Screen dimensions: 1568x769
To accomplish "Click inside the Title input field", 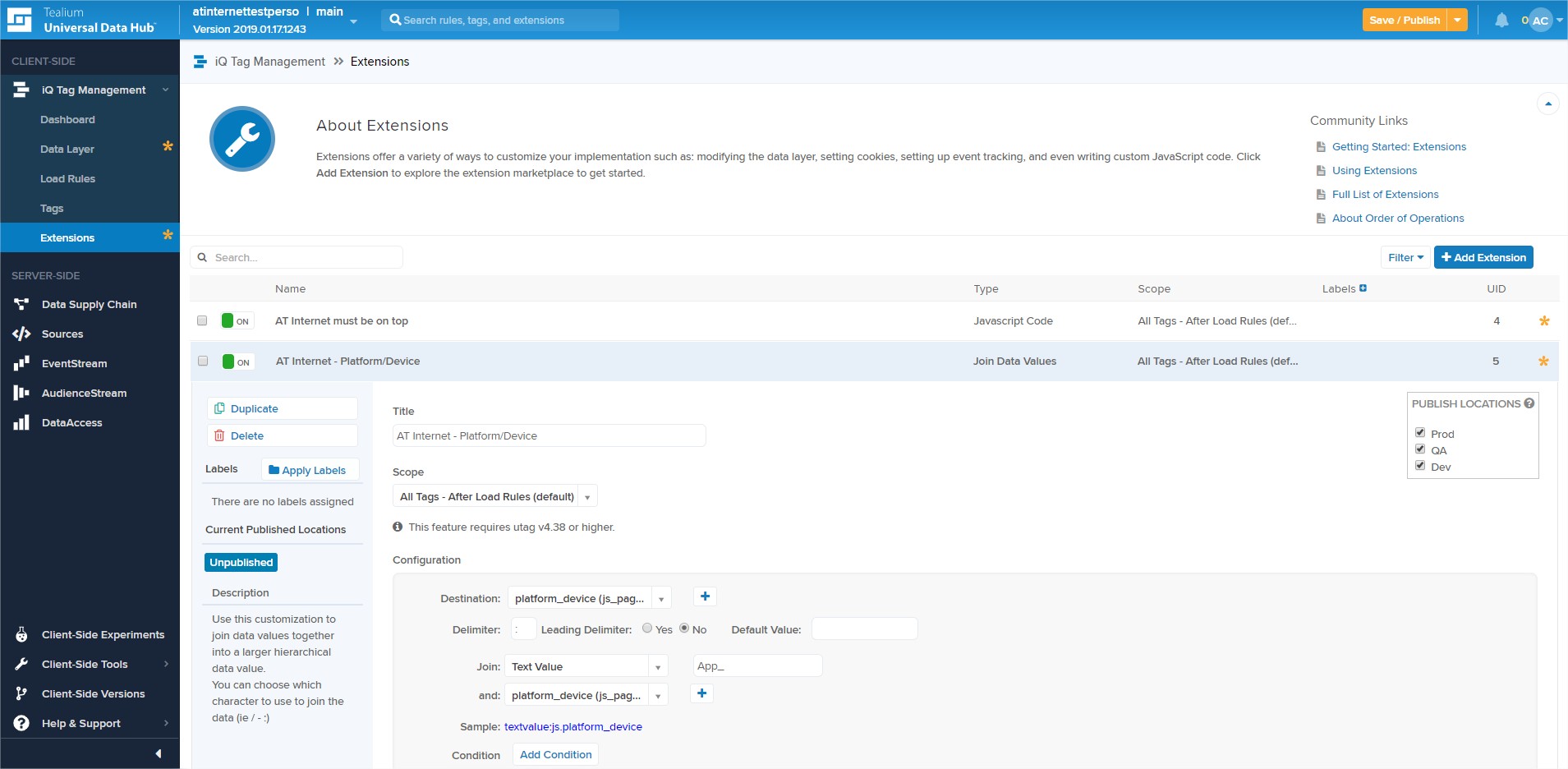I will point(549,435).
